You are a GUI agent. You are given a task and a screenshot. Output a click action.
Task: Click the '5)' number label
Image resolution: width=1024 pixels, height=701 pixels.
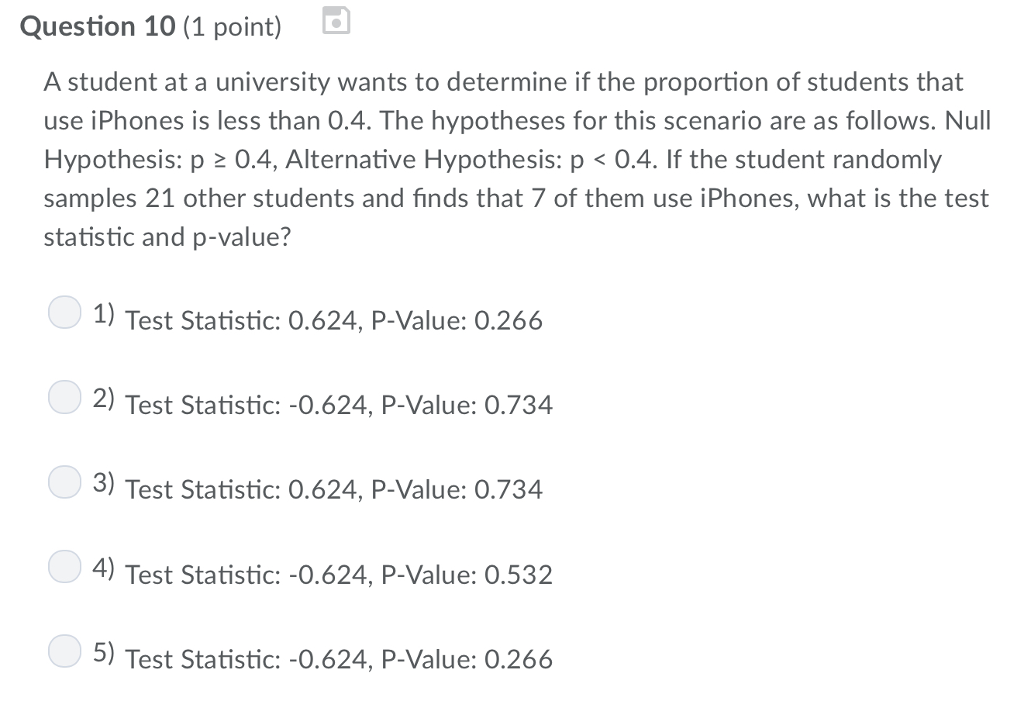[104, 652]
